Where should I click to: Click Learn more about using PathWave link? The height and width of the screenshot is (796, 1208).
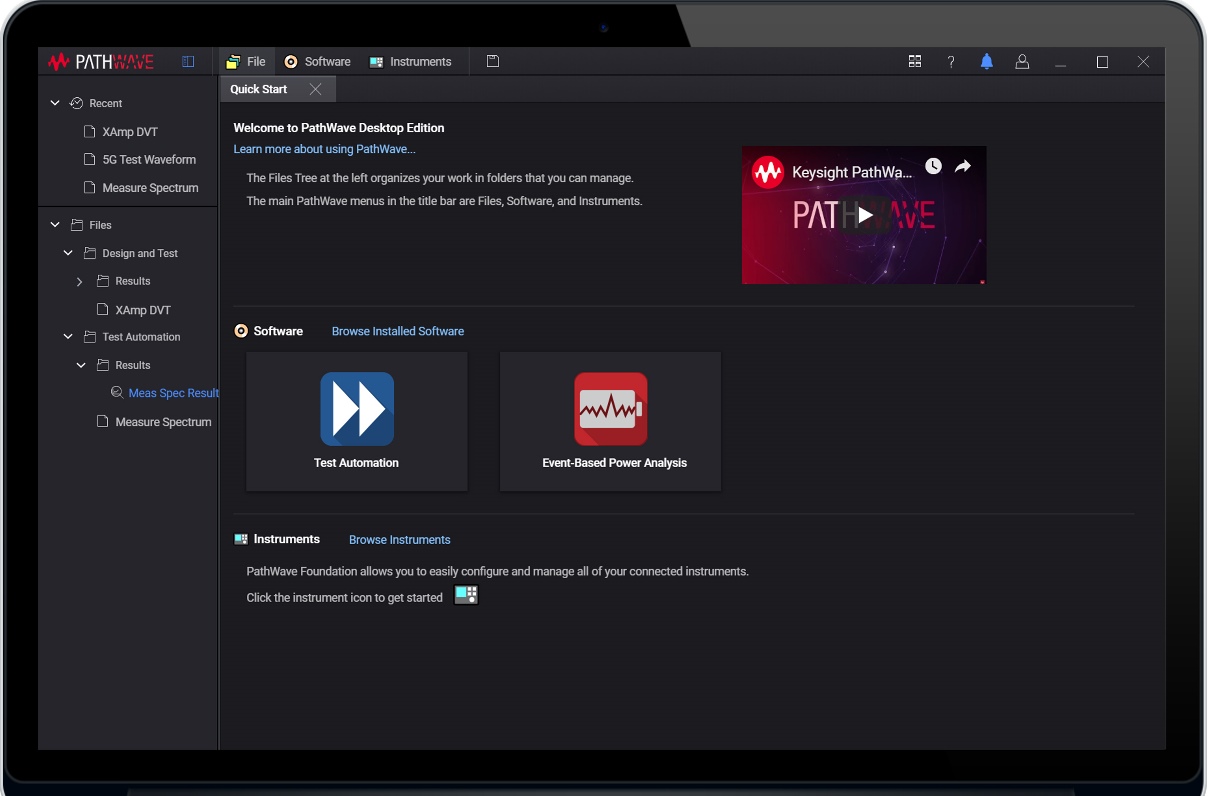[x=324, y=149]
